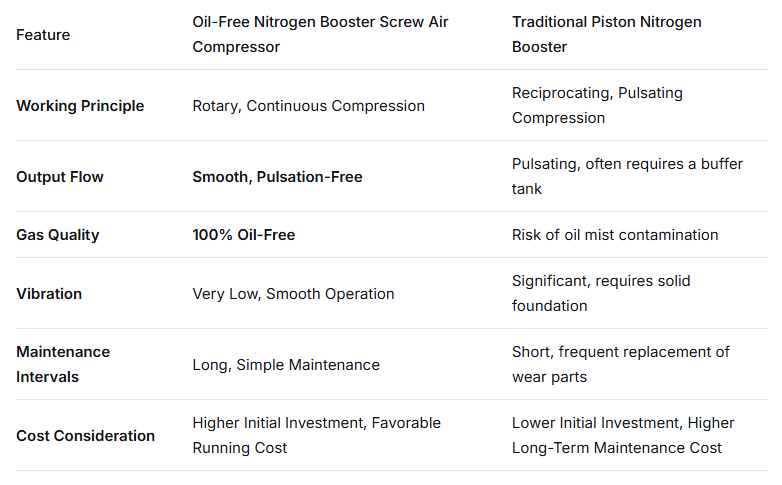Click "Short, frequent replacement of wear parts" text

(x=620, y=365)
